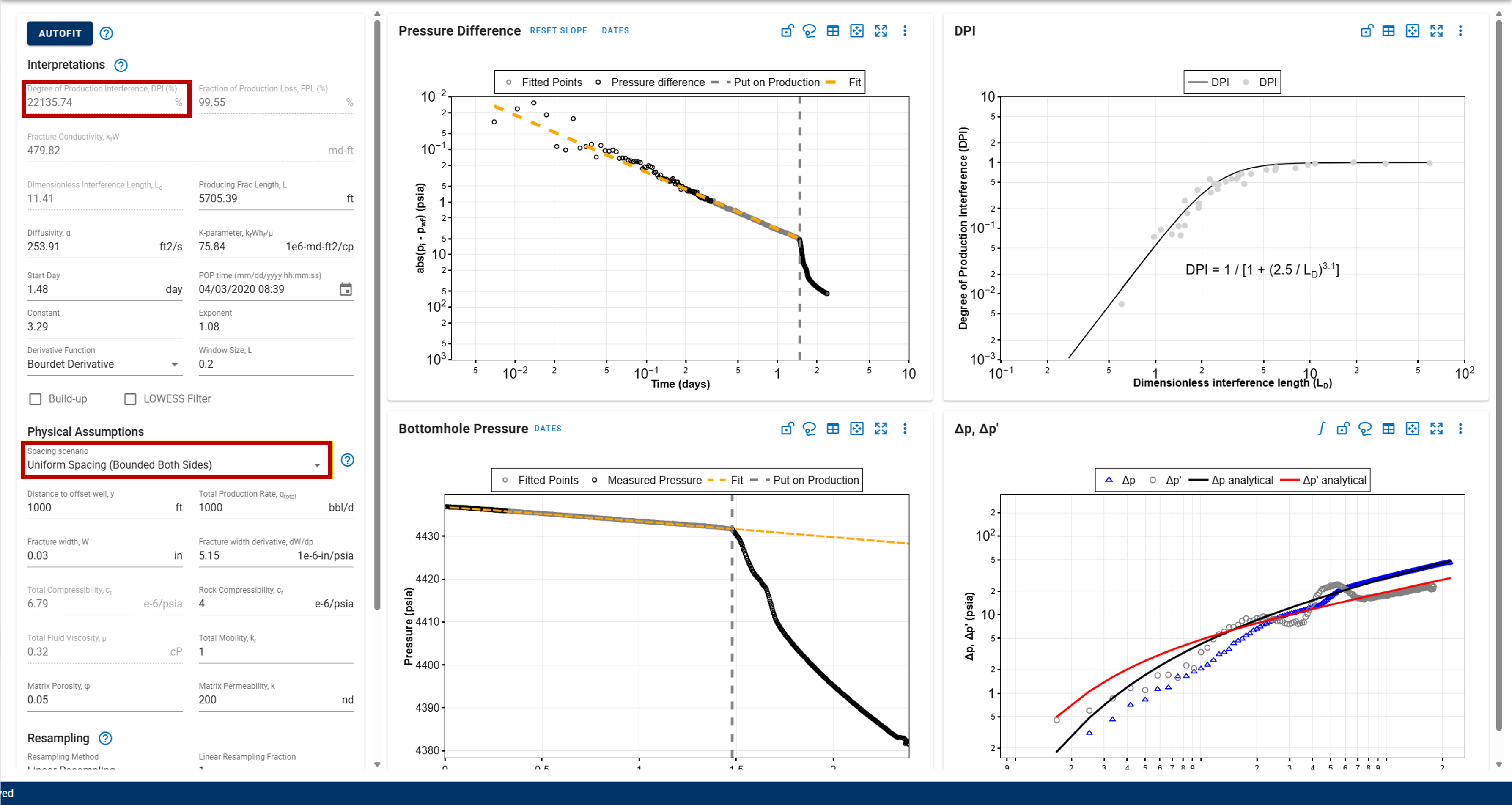Open the Resampling help icon
Image resolution: width=1512 pixels, height=805 pixels.
(106, 738)
